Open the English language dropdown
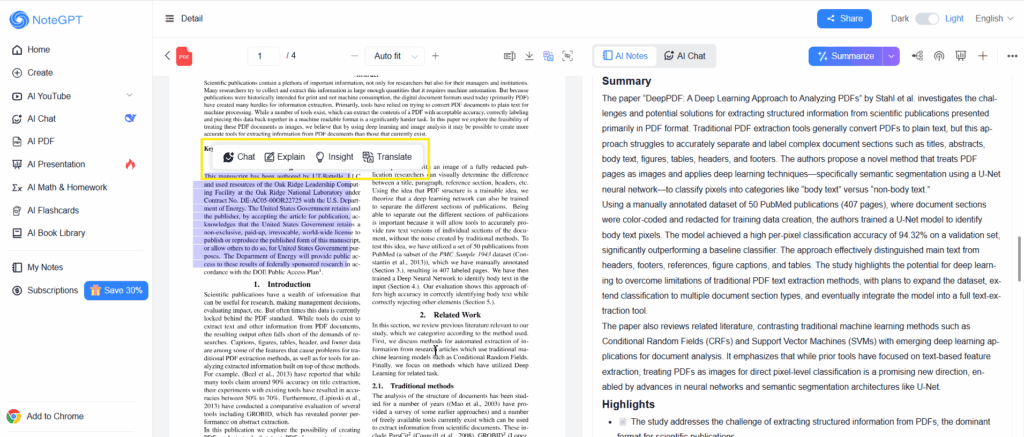The width and height of the screenshot is (1024, 437). tap(993, 18)
